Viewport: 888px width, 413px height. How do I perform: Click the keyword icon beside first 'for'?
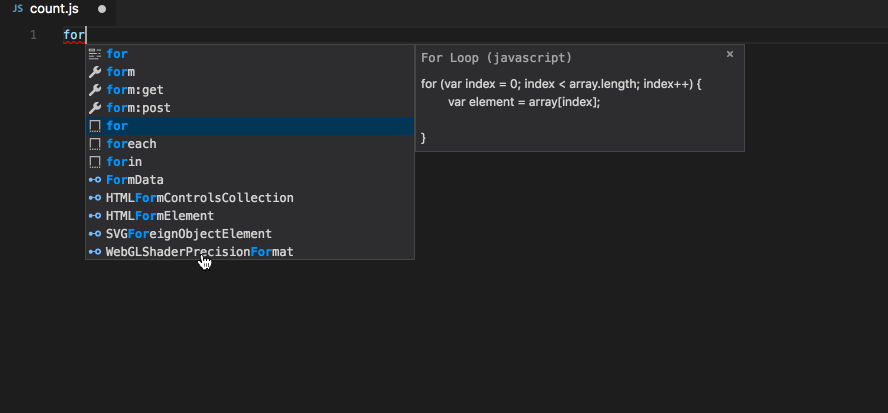95,54
